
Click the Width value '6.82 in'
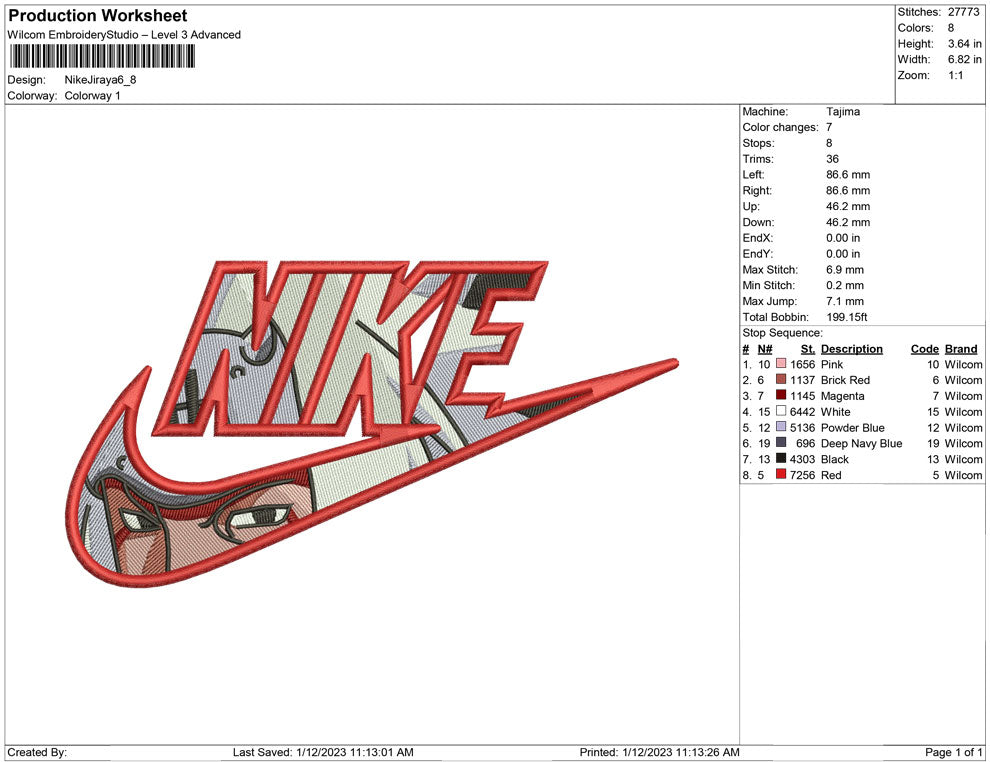[x=964, y=59]
